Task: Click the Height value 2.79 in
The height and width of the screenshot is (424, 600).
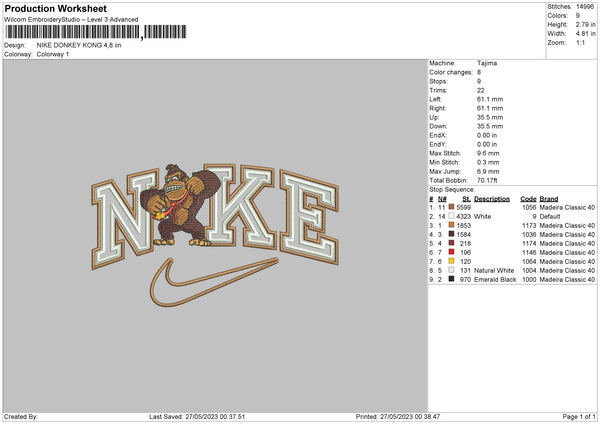Action: (x=585, y=24)
